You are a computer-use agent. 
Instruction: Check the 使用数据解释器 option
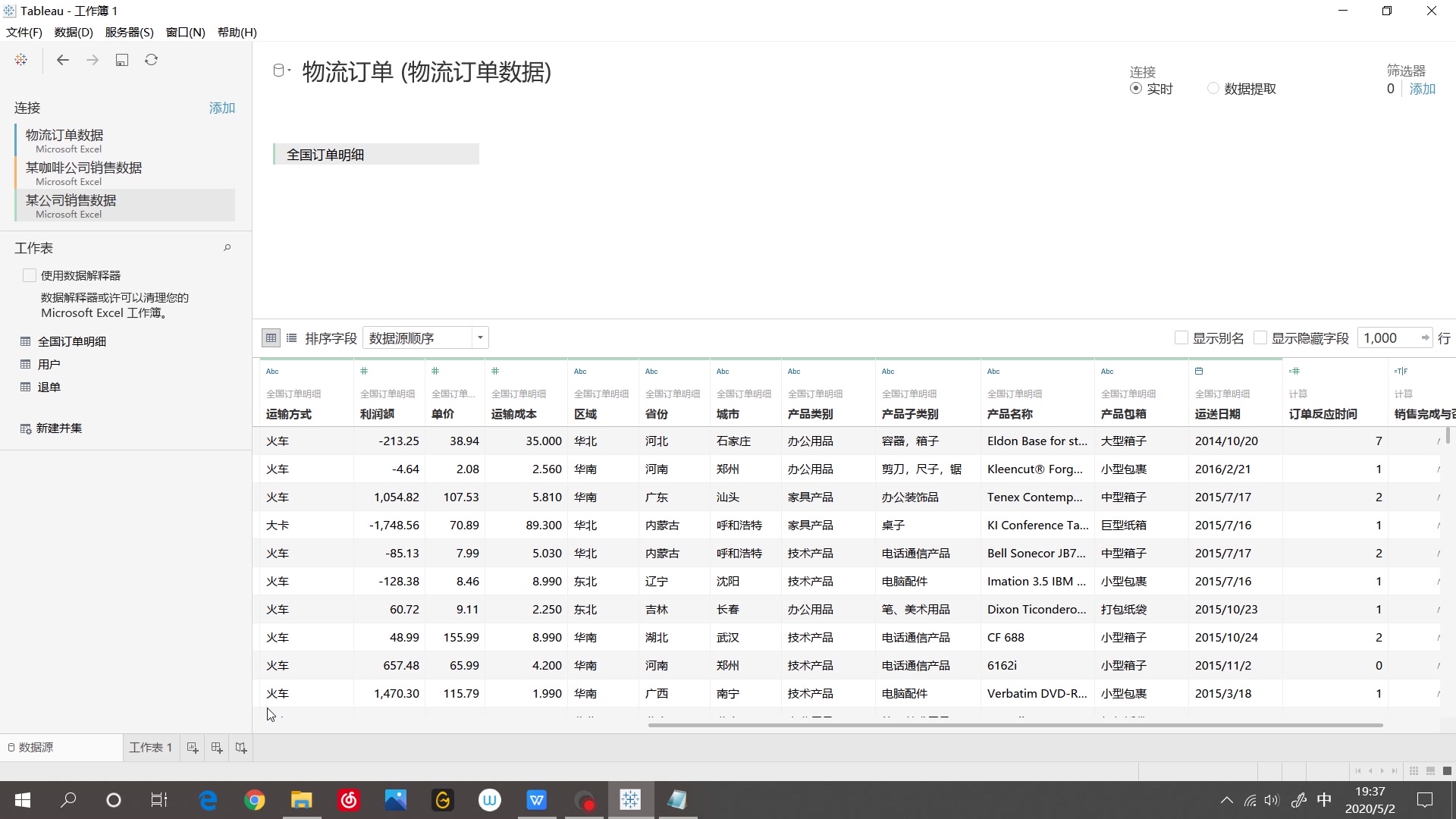(x=29, y=275)
